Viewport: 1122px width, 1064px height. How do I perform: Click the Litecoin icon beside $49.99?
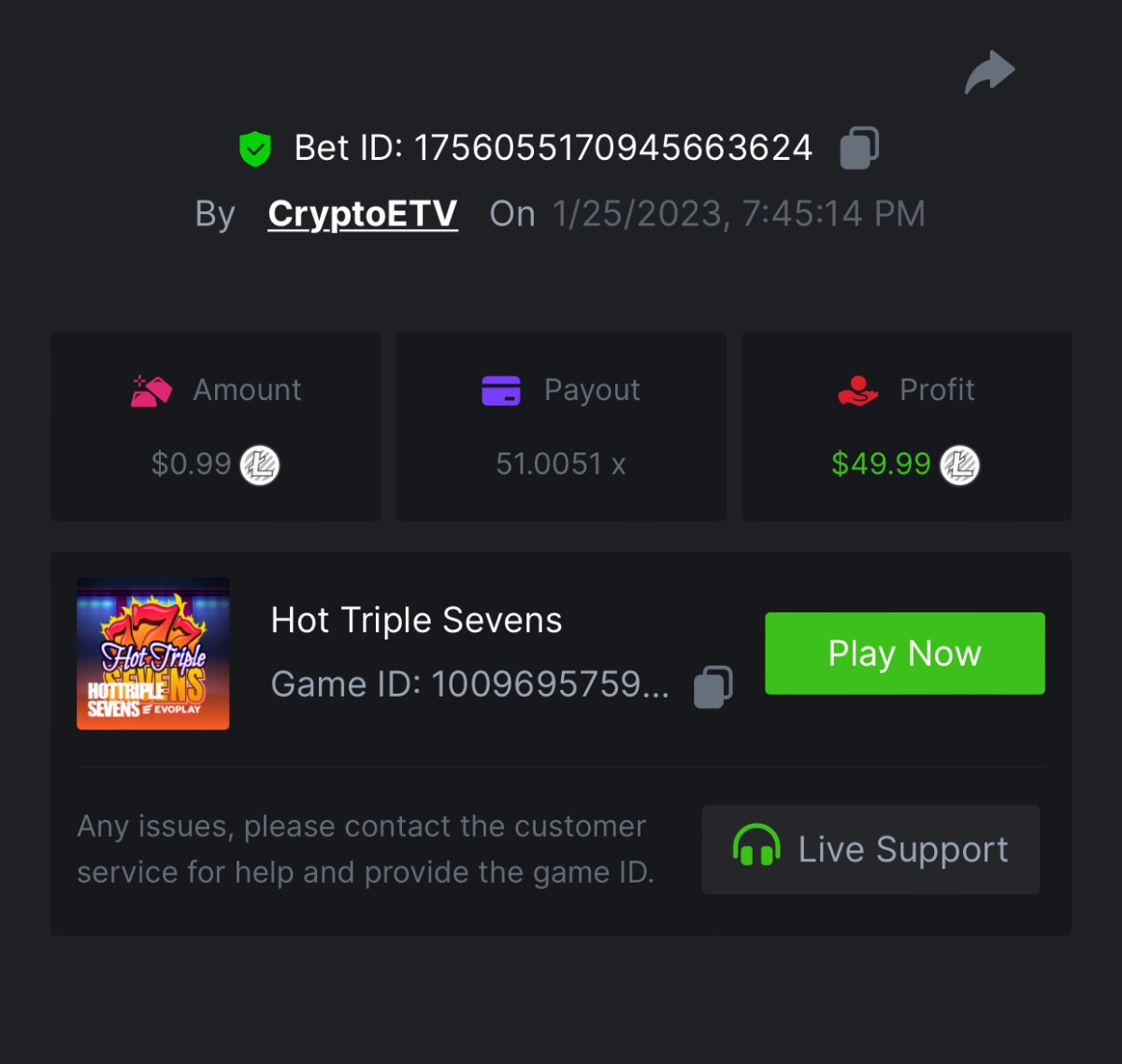tap(959, 465)
